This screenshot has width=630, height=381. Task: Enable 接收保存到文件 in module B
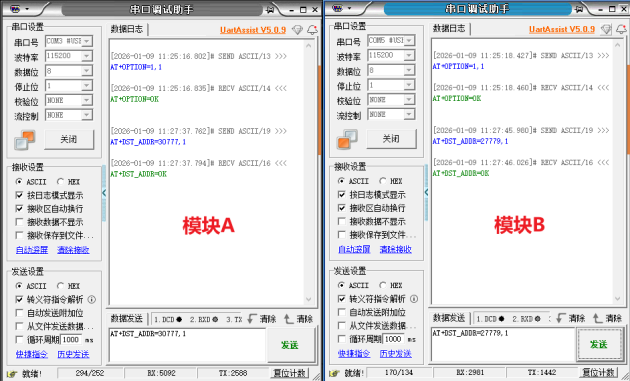coord(342,234)
